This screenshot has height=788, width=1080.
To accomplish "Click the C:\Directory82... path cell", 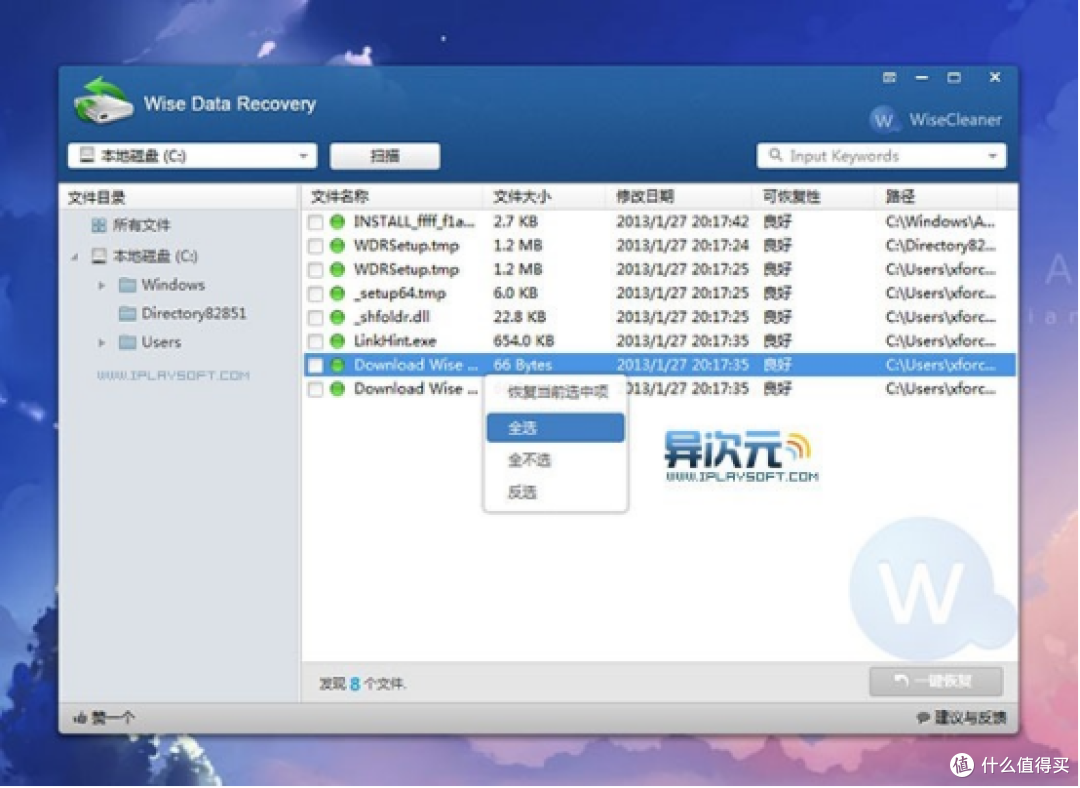I will pyautogui.click(x=940, y=246).
